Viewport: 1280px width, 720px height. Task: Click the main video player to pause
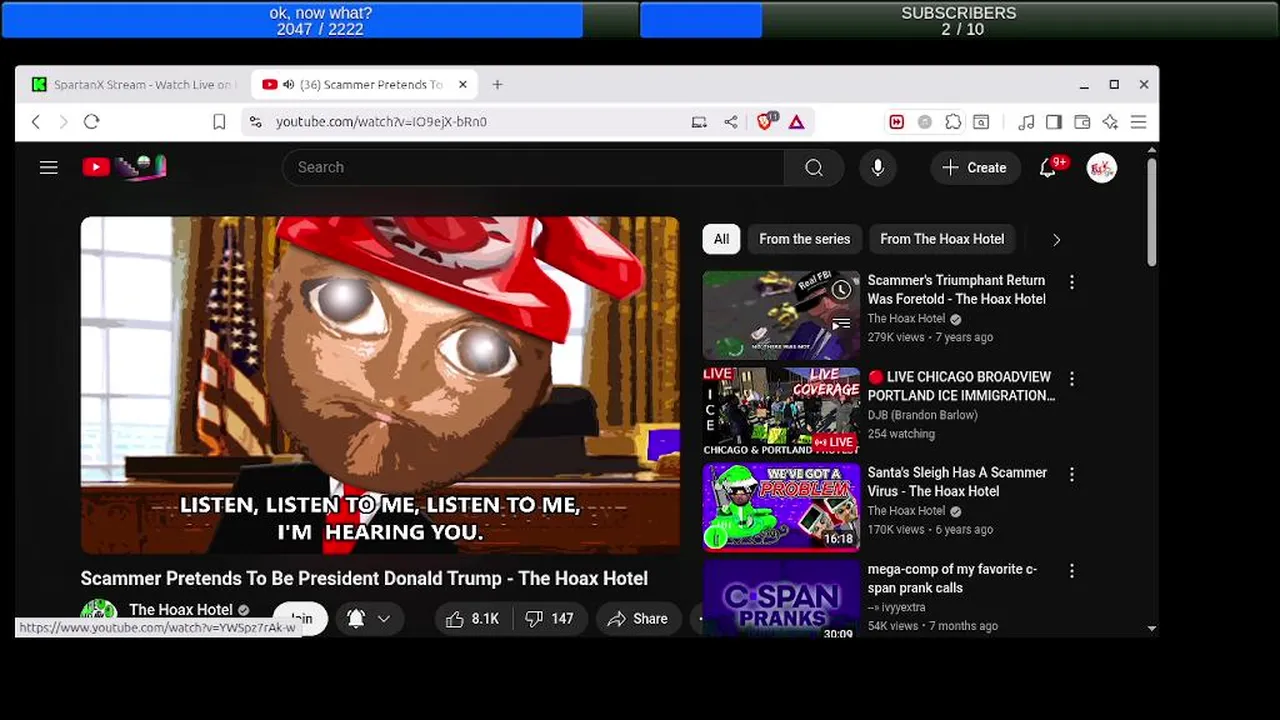pos(380,385)
